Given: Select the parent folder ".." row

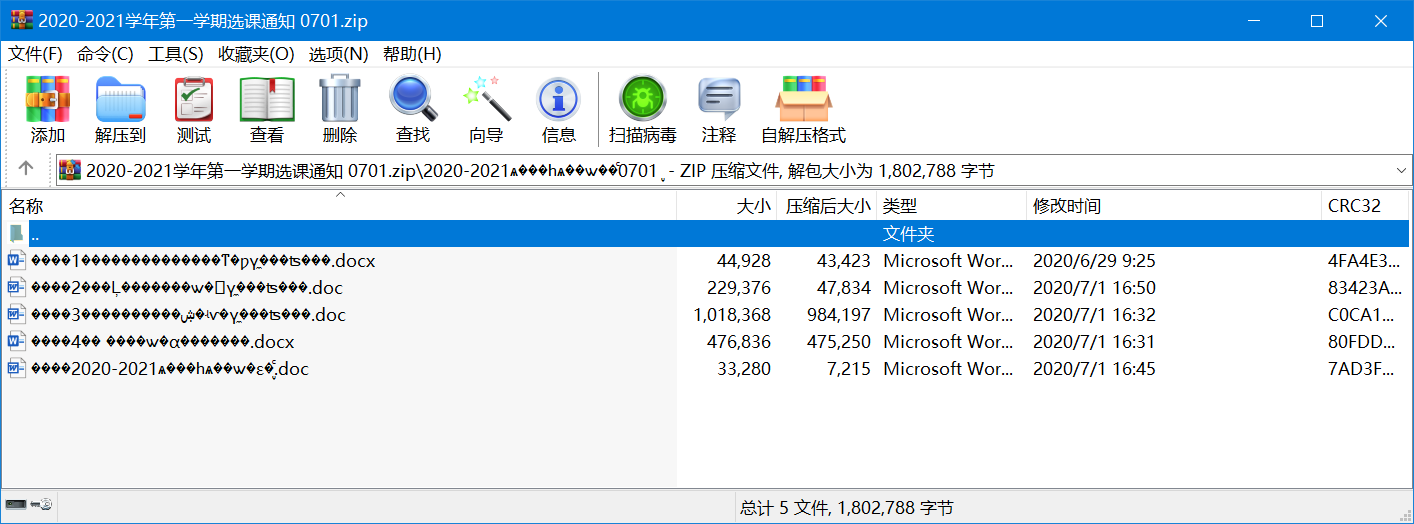Looking at the screenshot, I should click(36, 234).
